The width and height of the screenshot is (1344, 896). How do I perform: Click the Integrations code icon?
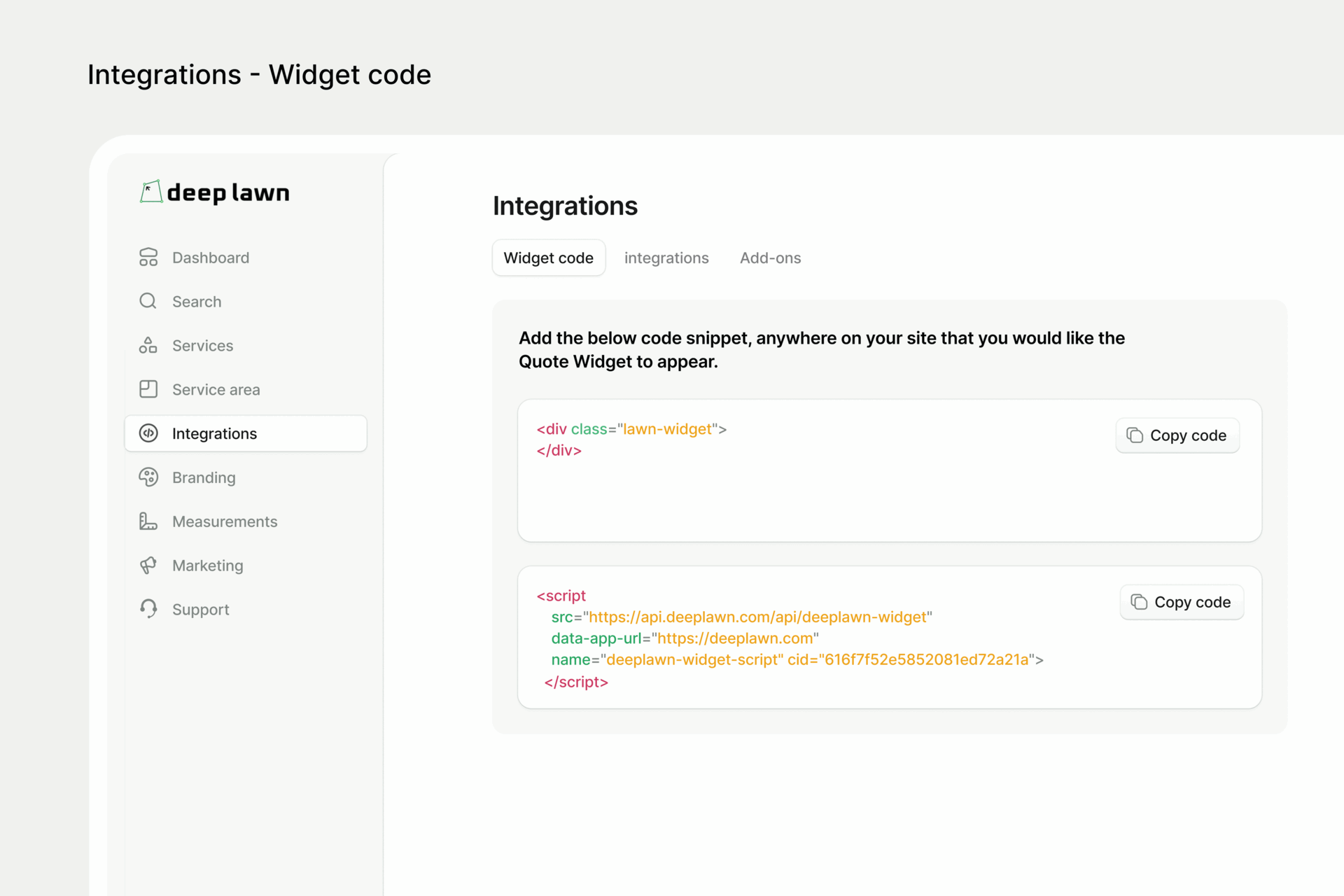148,433
